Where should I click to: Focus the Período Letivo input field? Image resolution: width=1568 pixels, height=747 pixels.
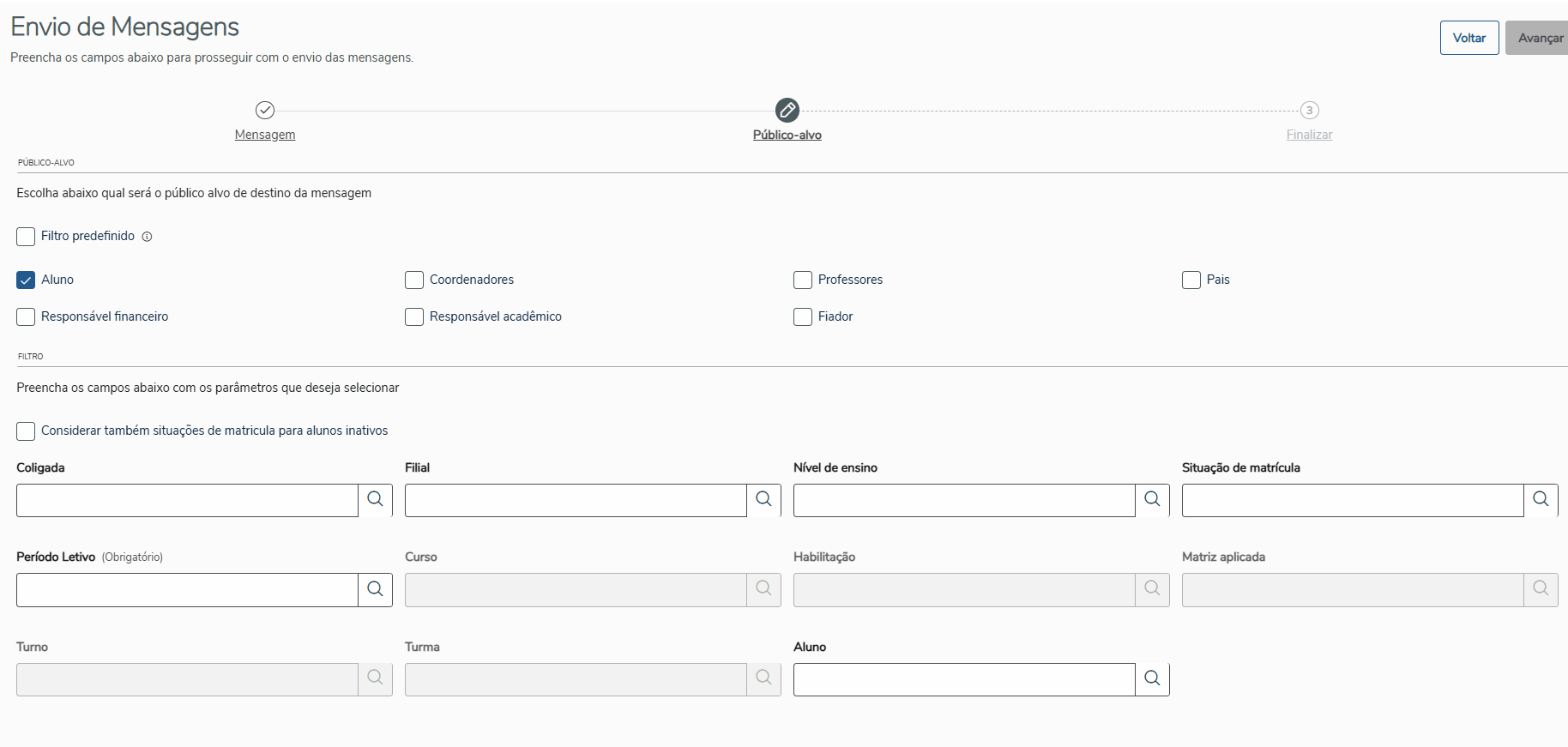187,589
